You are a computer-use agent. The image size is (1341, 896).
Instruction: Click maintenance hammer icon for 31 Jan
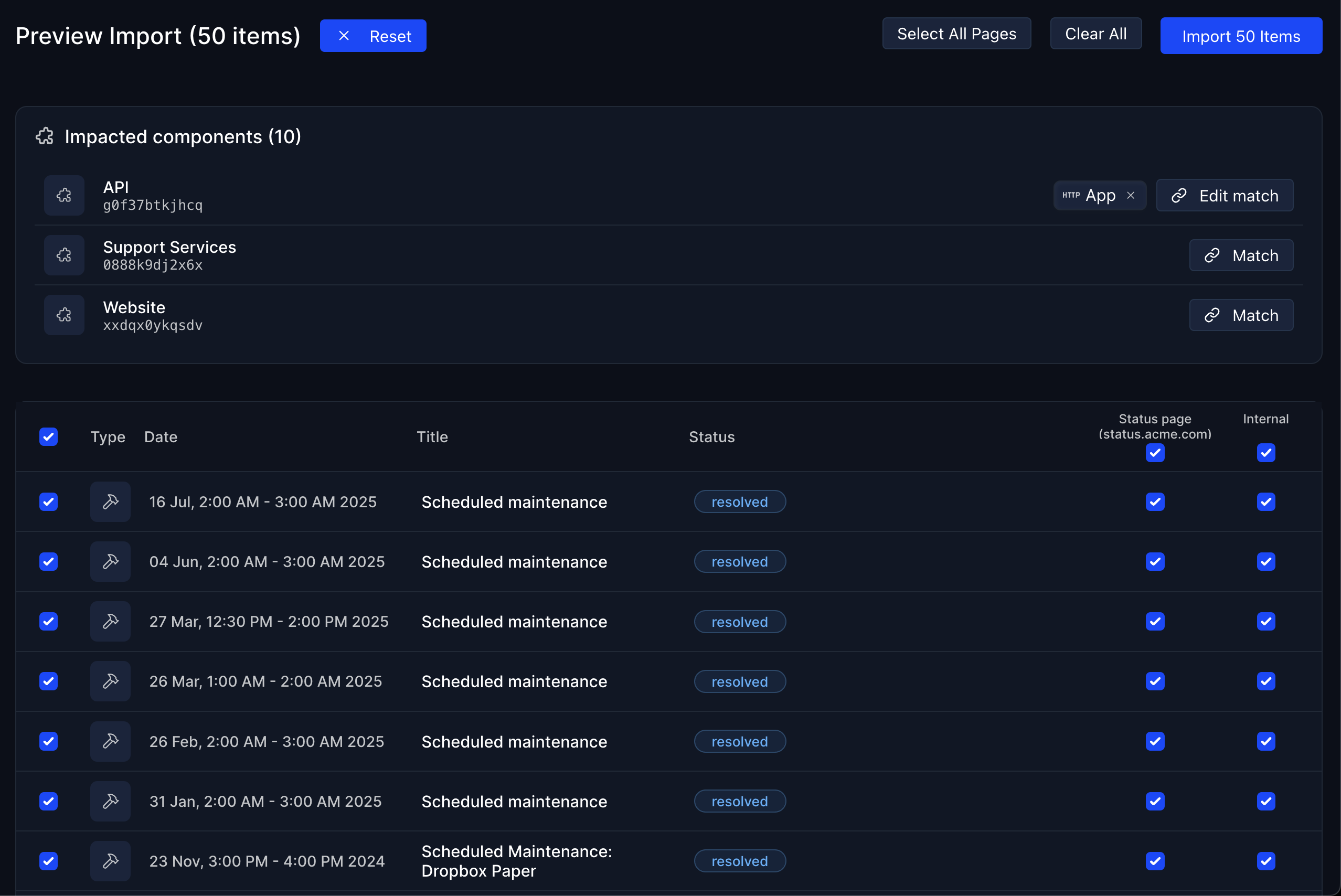pos(110,801)
